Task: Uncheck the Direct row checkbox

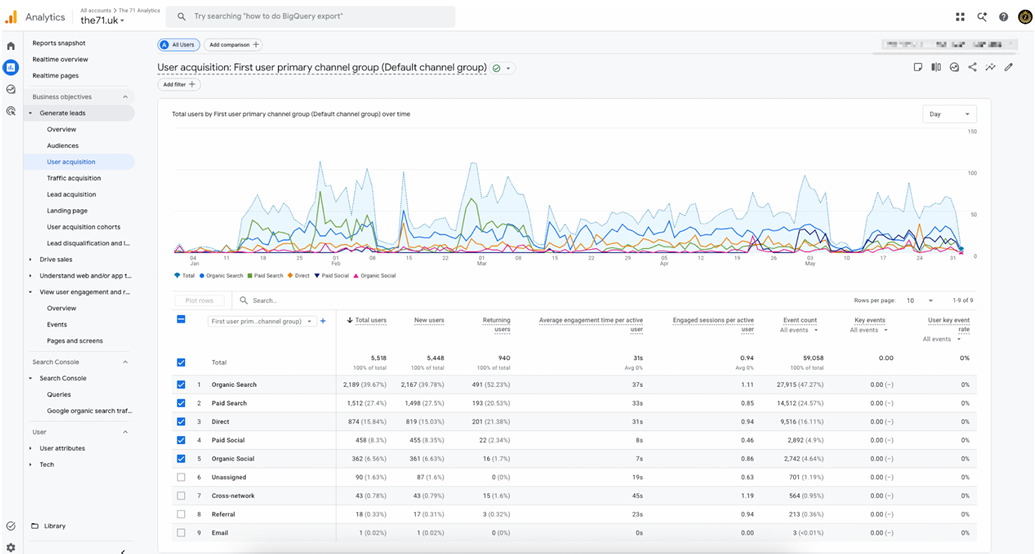Action: [181, 421]
